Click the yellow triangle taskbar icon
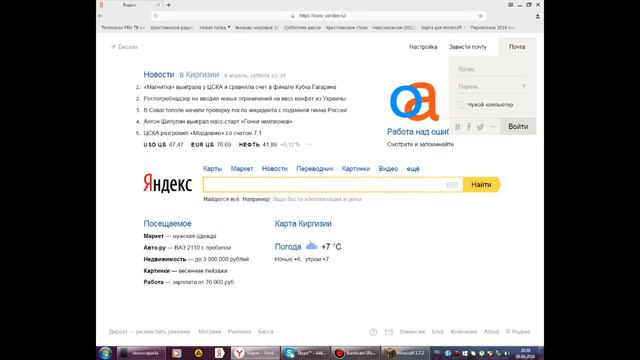This screenshot has width=640, height=360. click(198, 353)
